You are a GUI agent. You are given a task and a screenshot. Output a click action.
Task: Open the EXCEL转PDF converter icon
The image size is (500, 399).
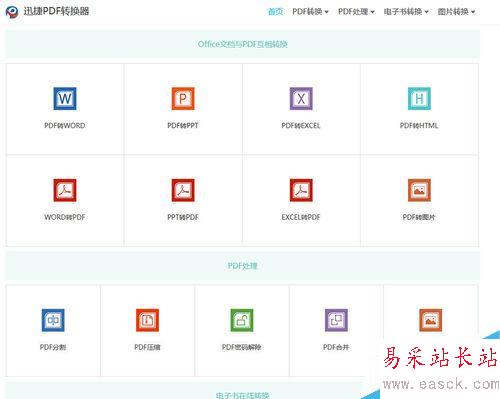301,190
